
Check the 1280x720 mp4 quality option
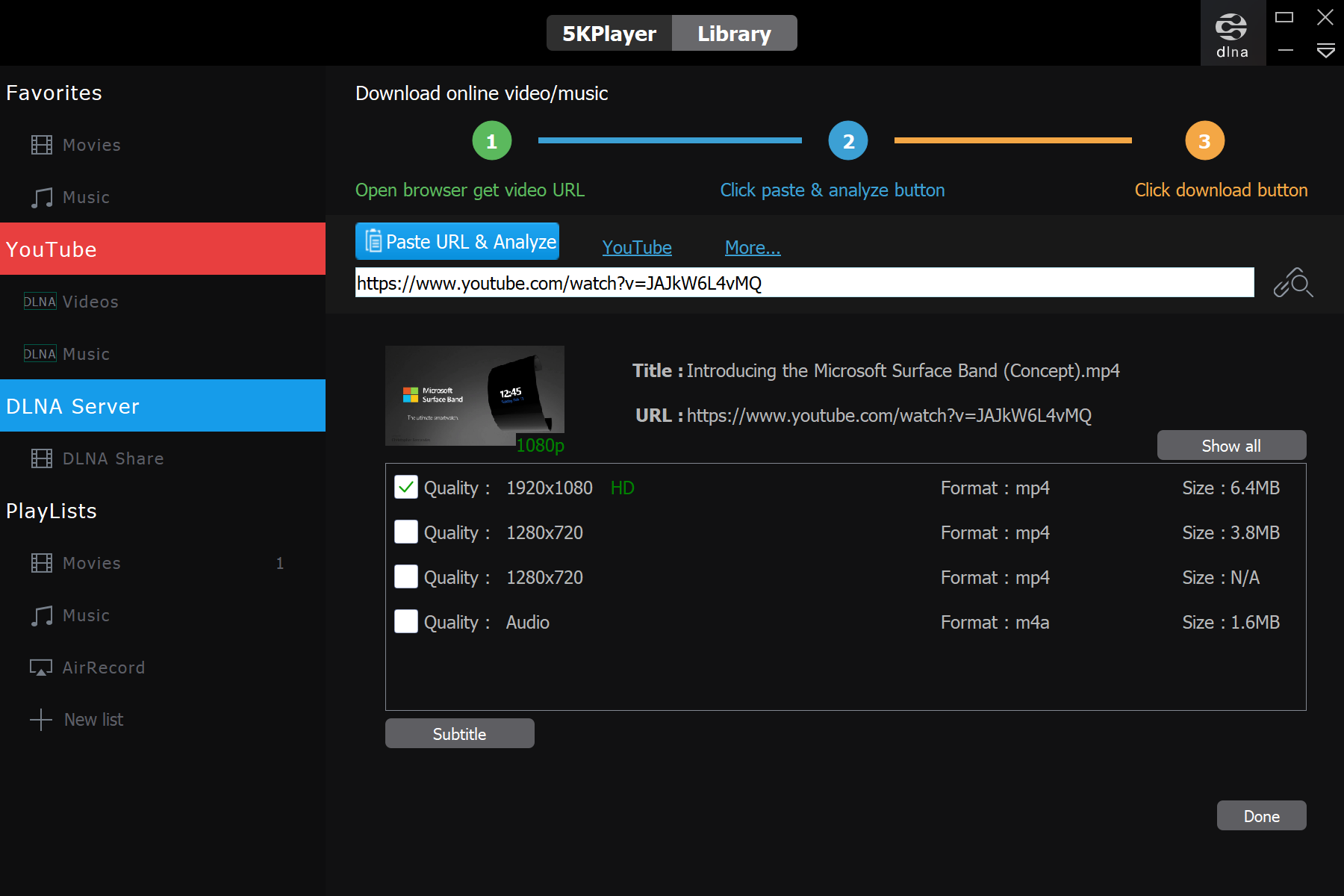(405, 532)
